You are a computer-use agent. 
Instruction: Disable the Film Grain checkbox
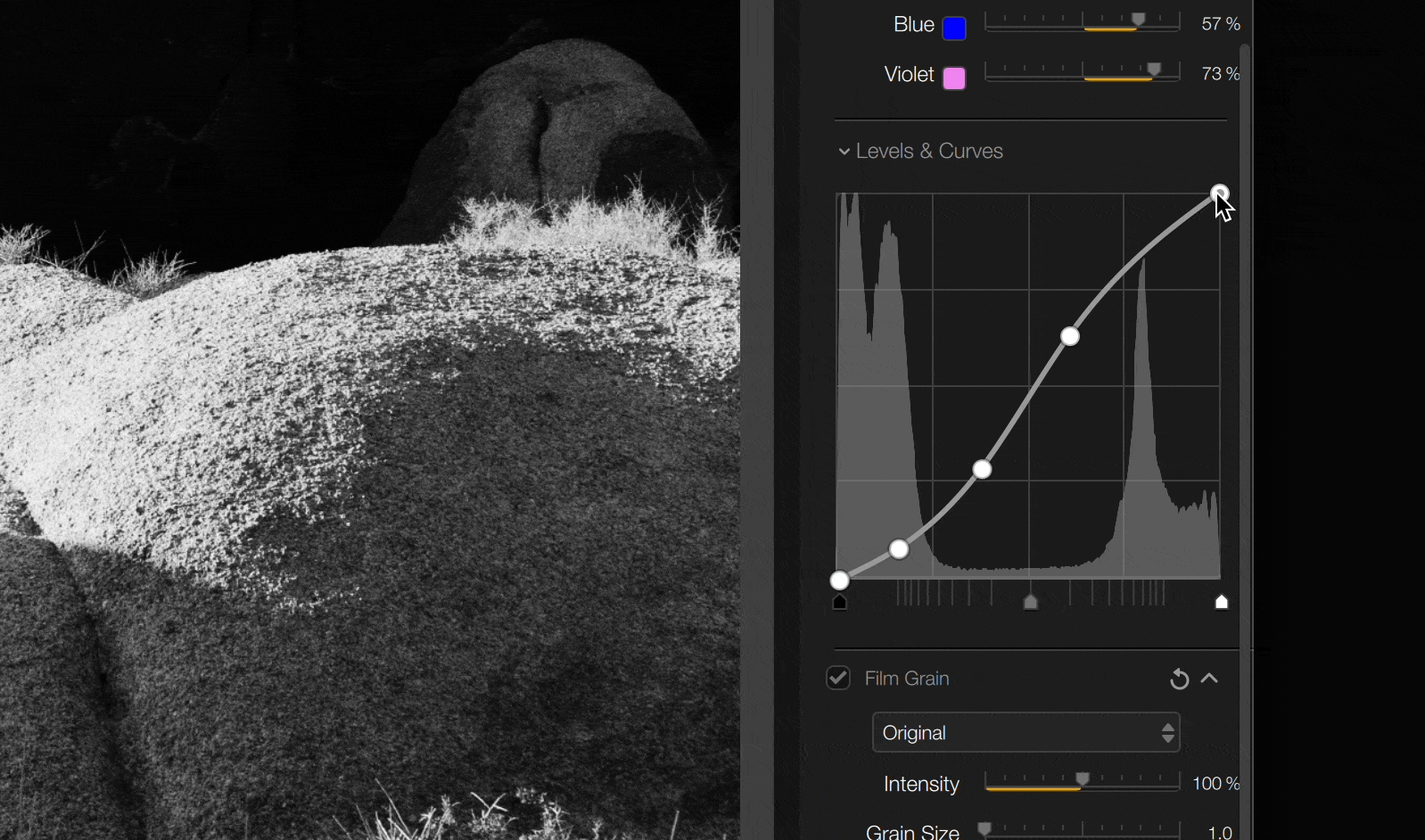tap(838, 679)
